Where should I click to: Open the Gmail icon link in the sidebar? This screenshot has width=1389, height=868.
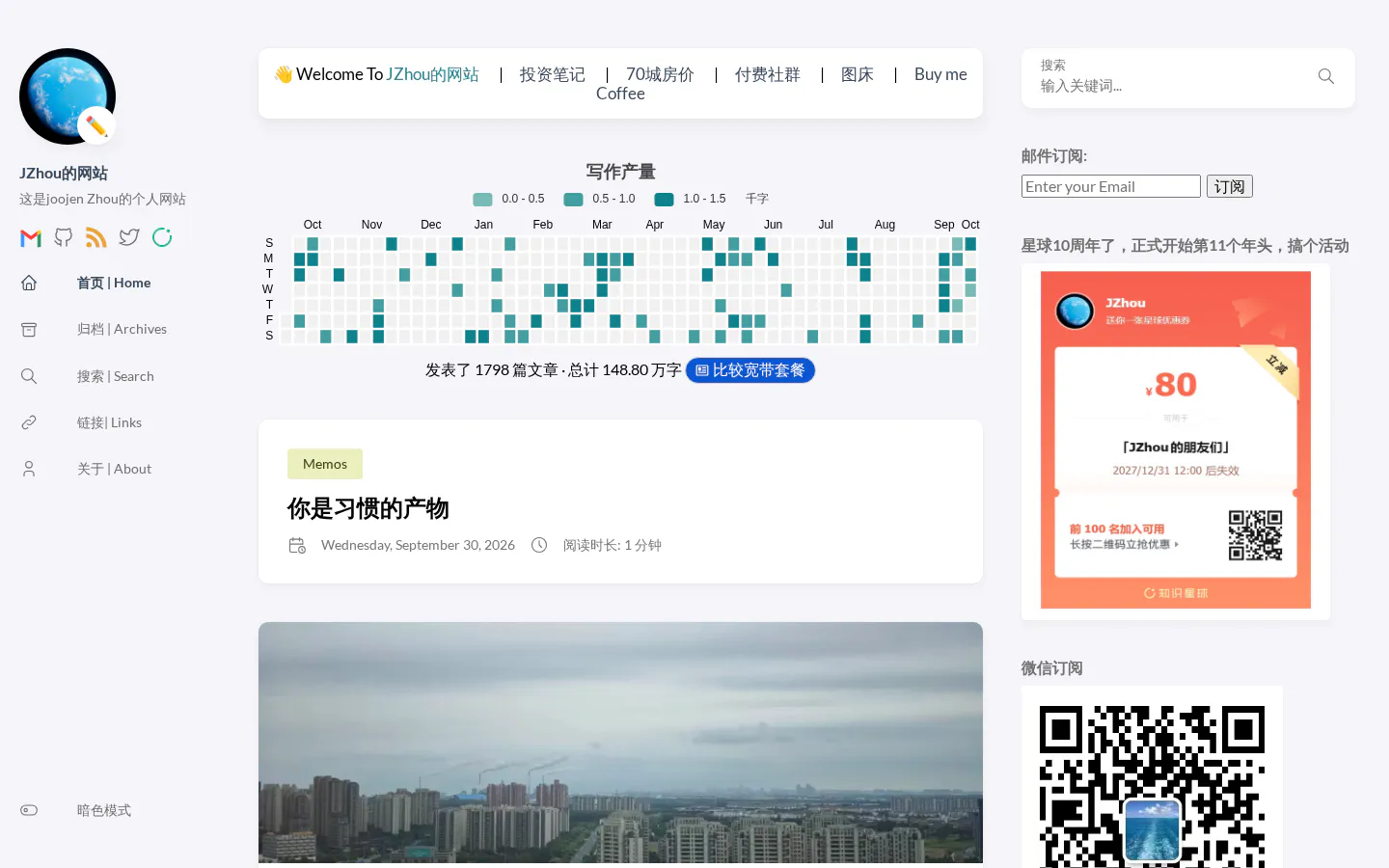[x=31, y=237]
